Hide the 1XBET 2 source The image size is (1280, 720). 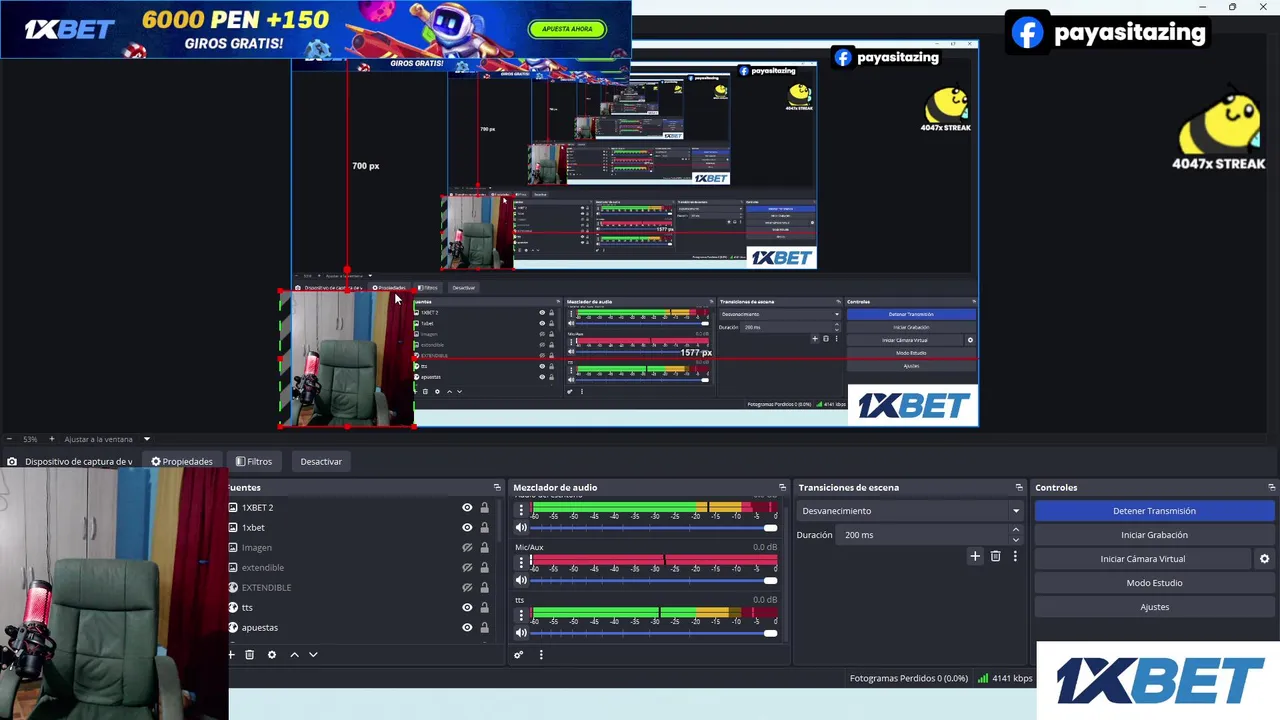point(467,507)
